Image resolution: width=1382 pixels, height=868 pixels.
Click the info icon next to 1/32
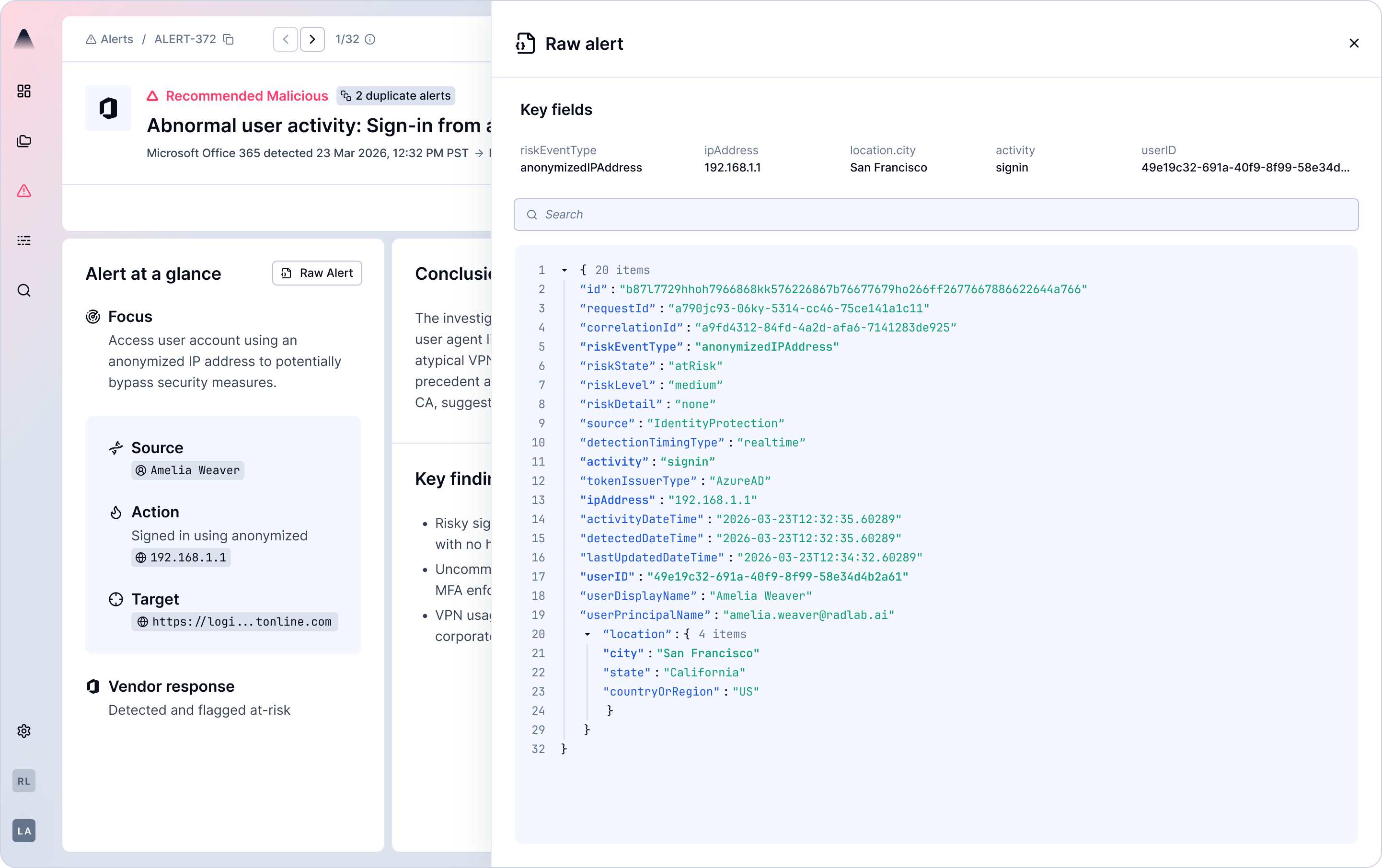click(x=371, y=39)
